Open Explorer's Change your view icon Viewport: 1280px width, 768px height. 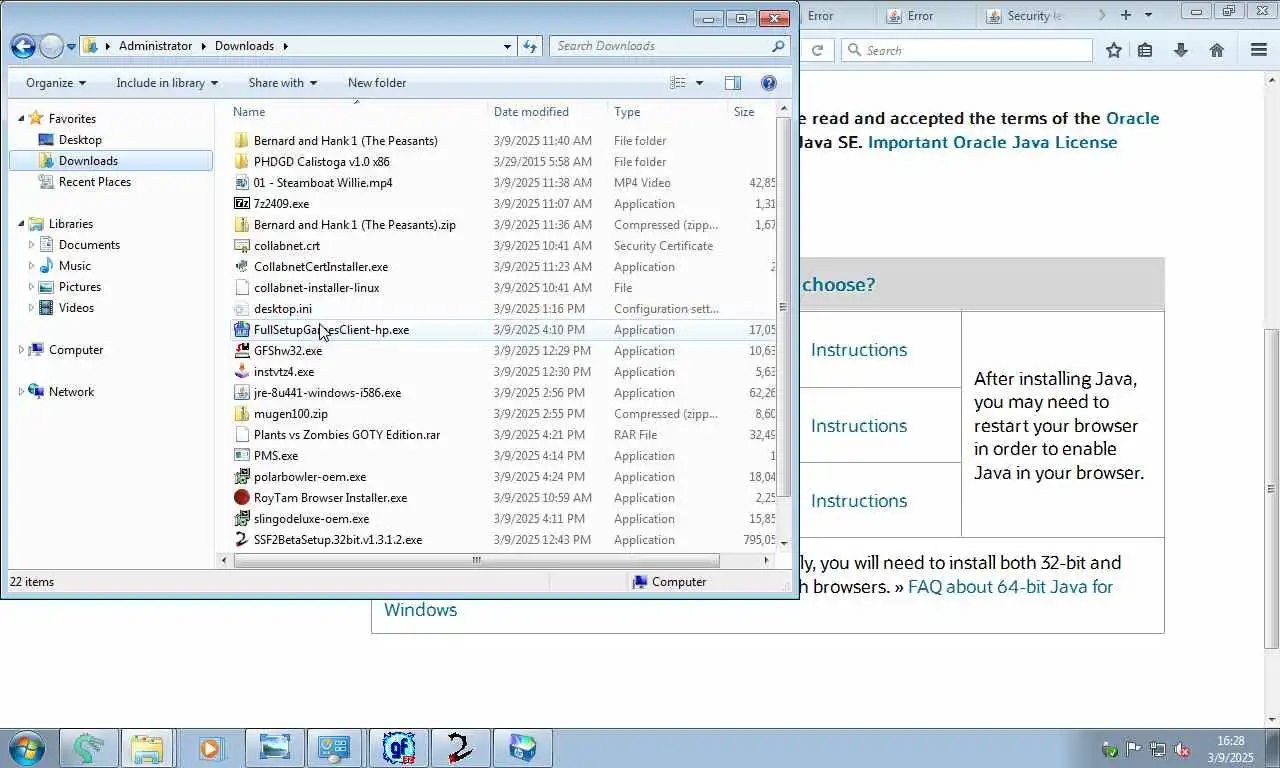click(x=678, y=83)
